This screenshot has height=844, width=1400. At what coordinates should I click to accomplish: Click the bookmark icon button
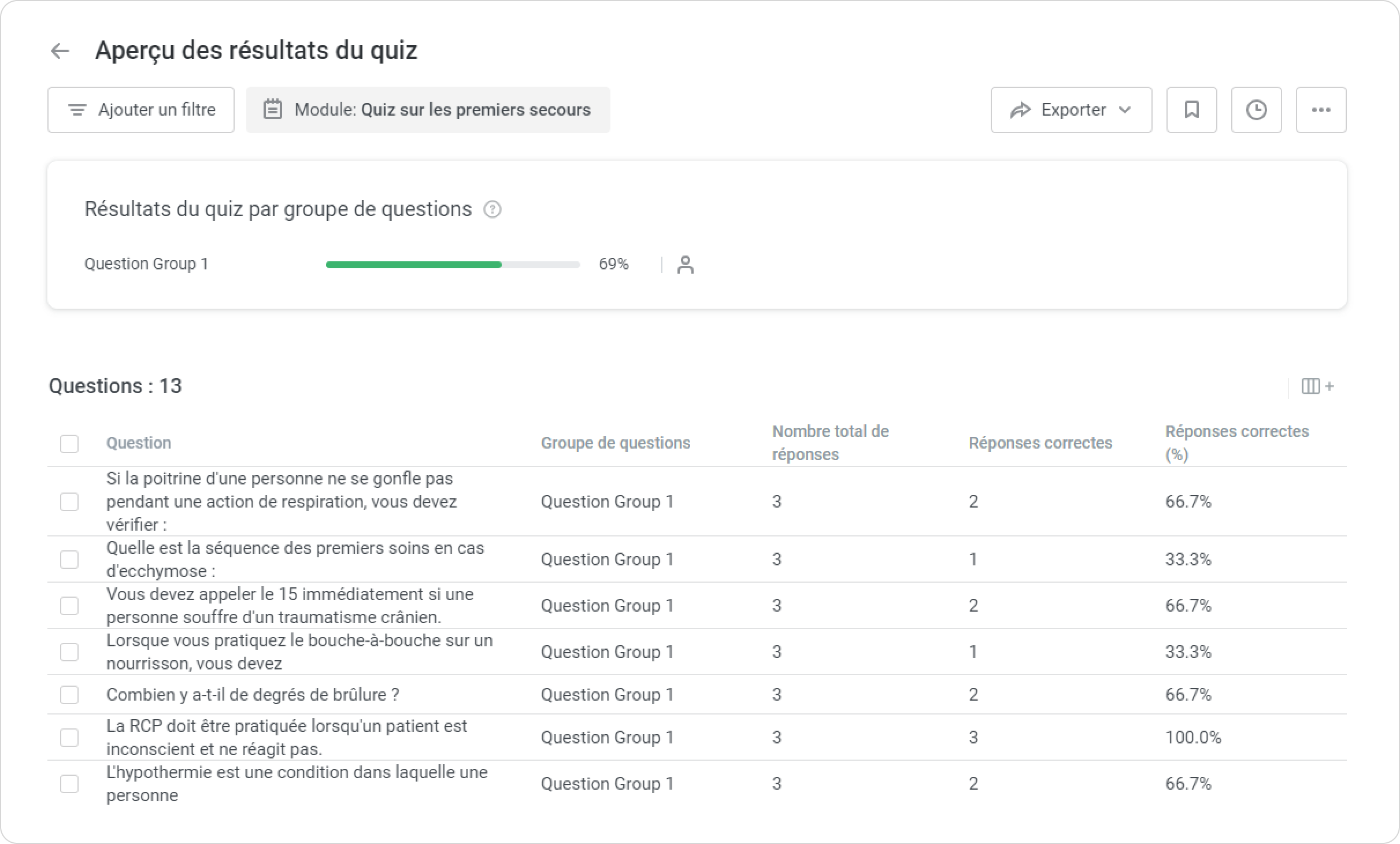1191,110
